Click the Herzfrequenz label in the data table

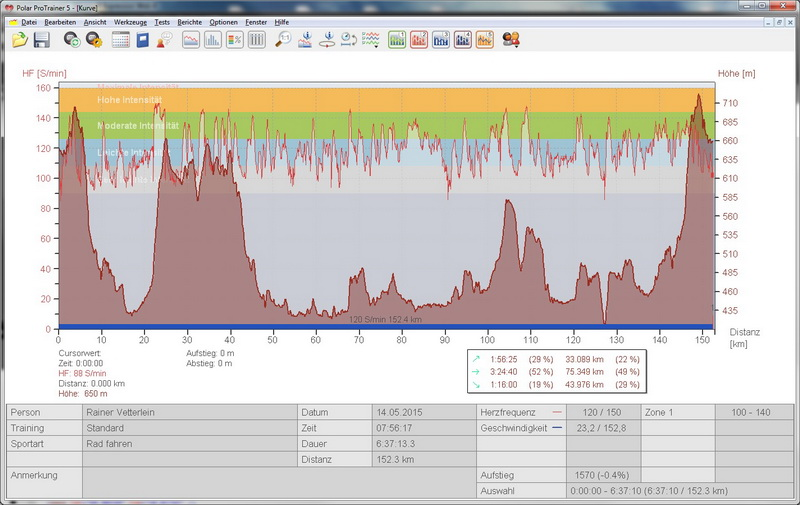(x=506, y=413)
